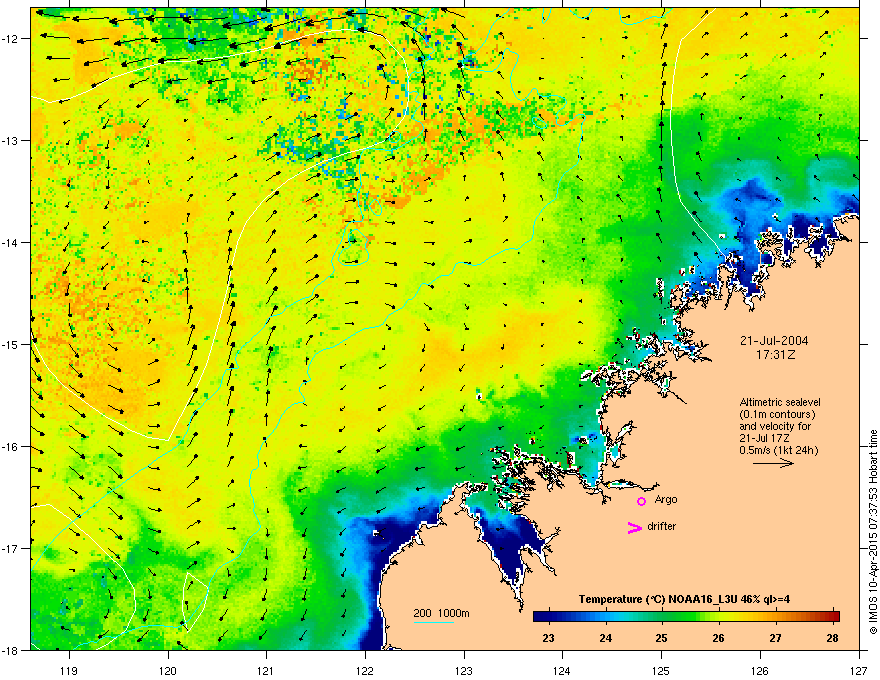Click the cyan line under '200 1000m'
The width and height of the screenshot is (880, 680).
coord(433,623)
